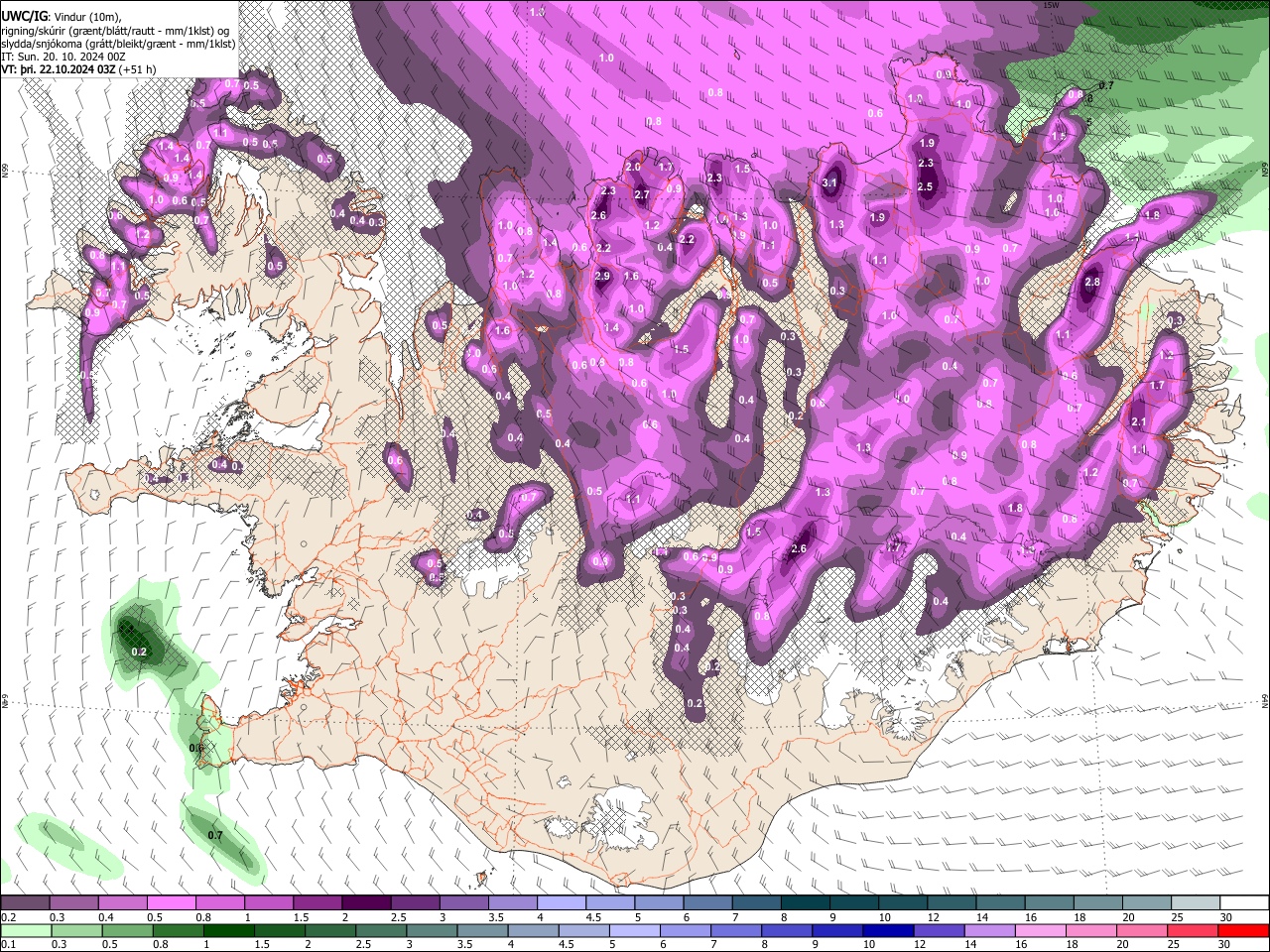The height and width of the screenshot is (952, 1270).
Task: Click the 2.7 precipitation value on the map
Action: click(x=642, y=194)
